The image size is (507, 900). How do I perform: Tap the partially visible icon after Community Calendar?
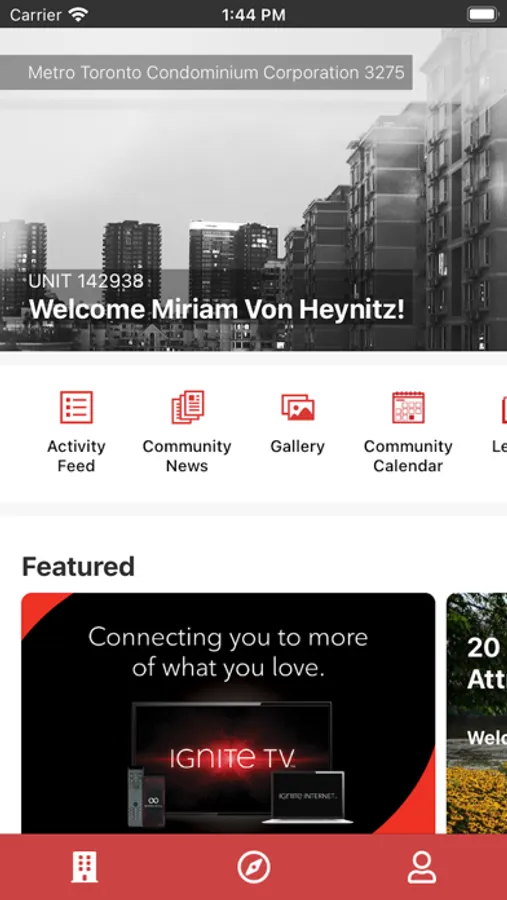[504, 408]
